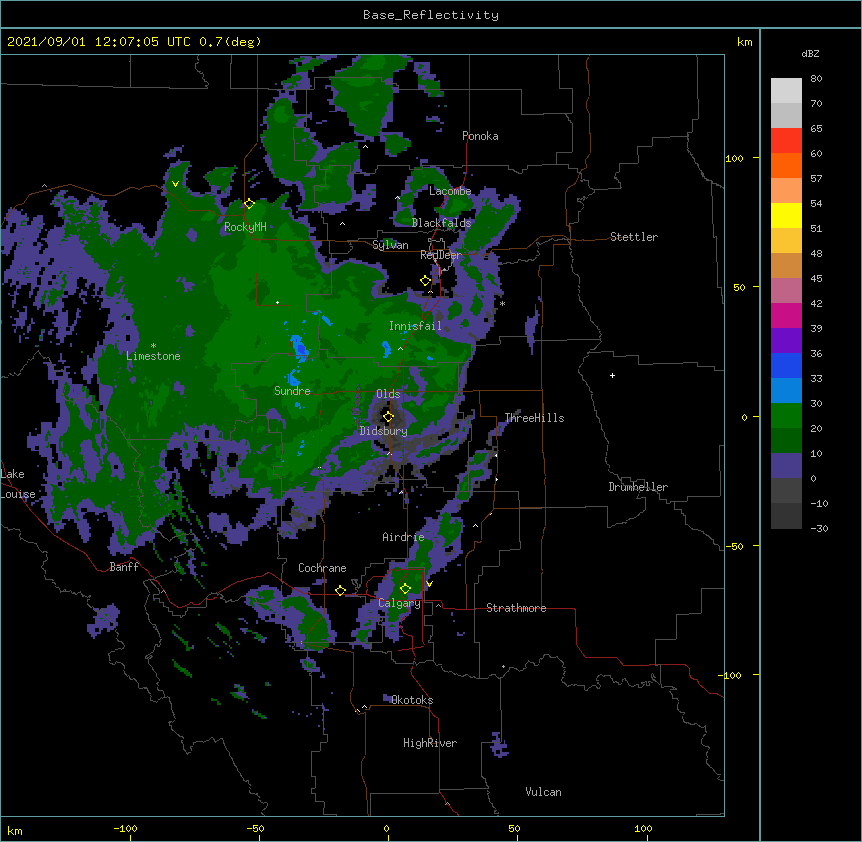Click the yellow V marker east of Calgary
Viewport: 862px width, 842px height.
point(429,584)
